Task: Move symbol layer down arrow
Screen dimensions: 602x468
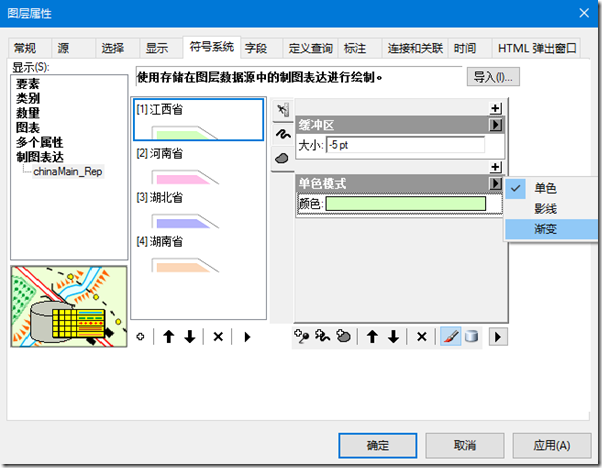Action: pos(393,337)
